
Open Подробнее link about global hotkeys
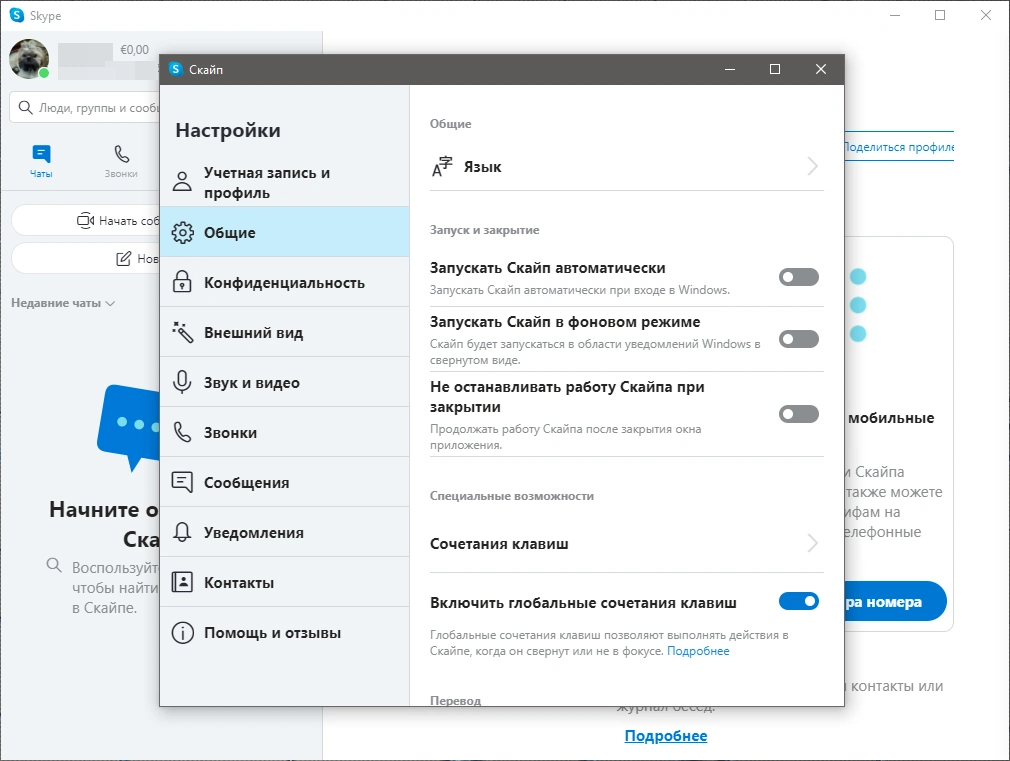click(x=698, y=651)
